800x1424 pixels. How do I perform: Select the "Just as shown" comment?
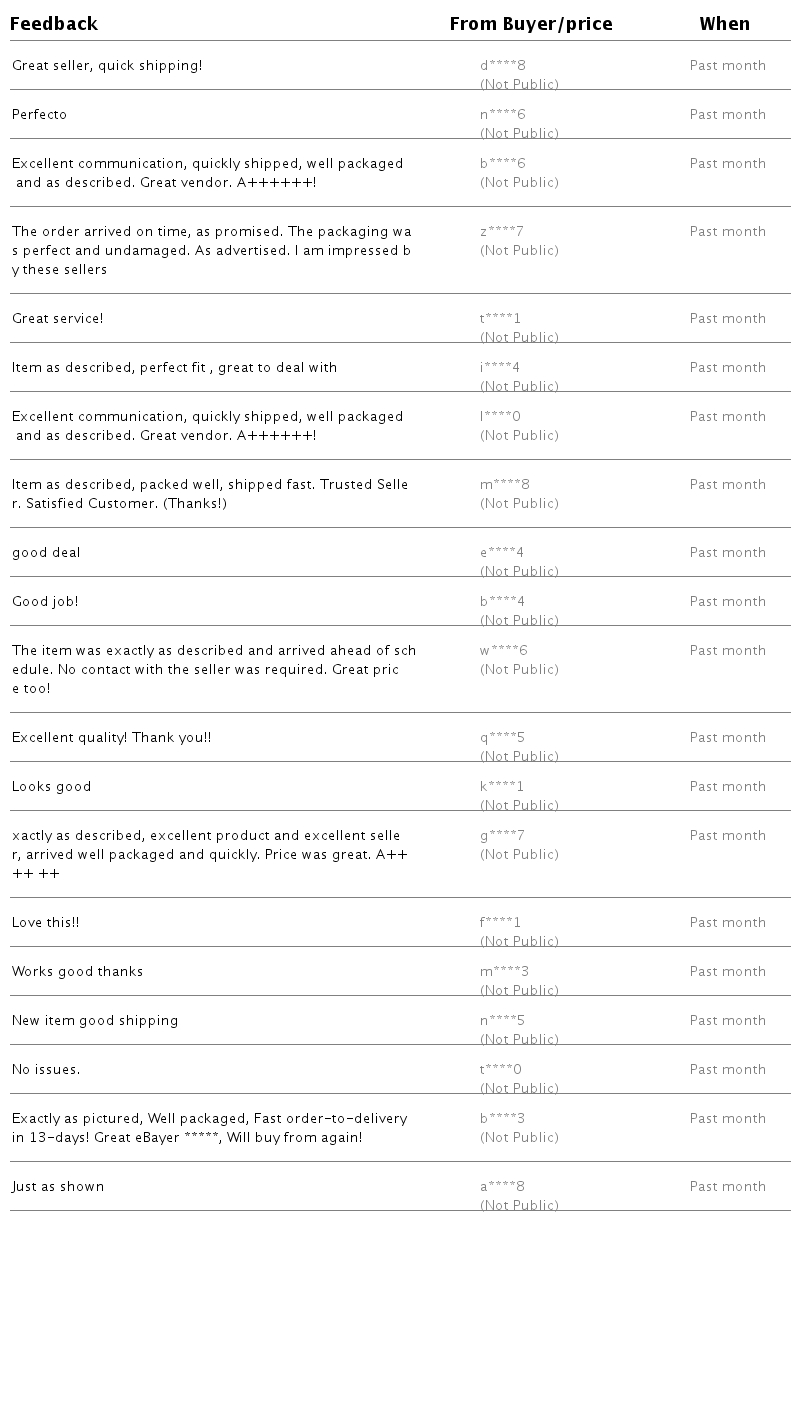pos(58,1187)
